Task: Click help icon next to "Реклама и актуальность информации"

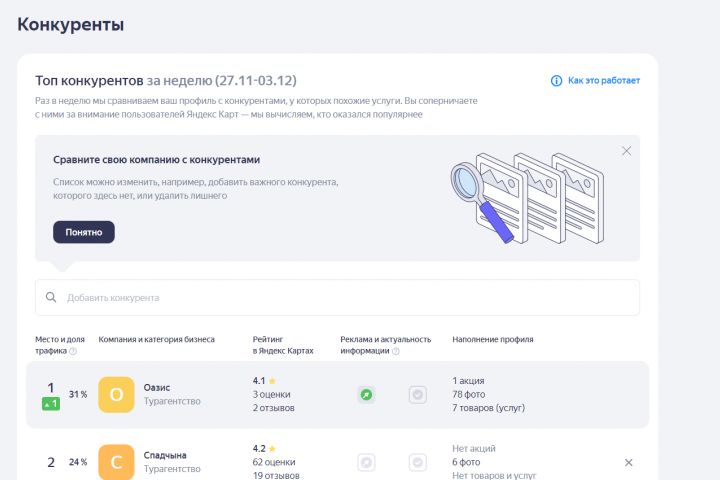Action: (396, 351)
